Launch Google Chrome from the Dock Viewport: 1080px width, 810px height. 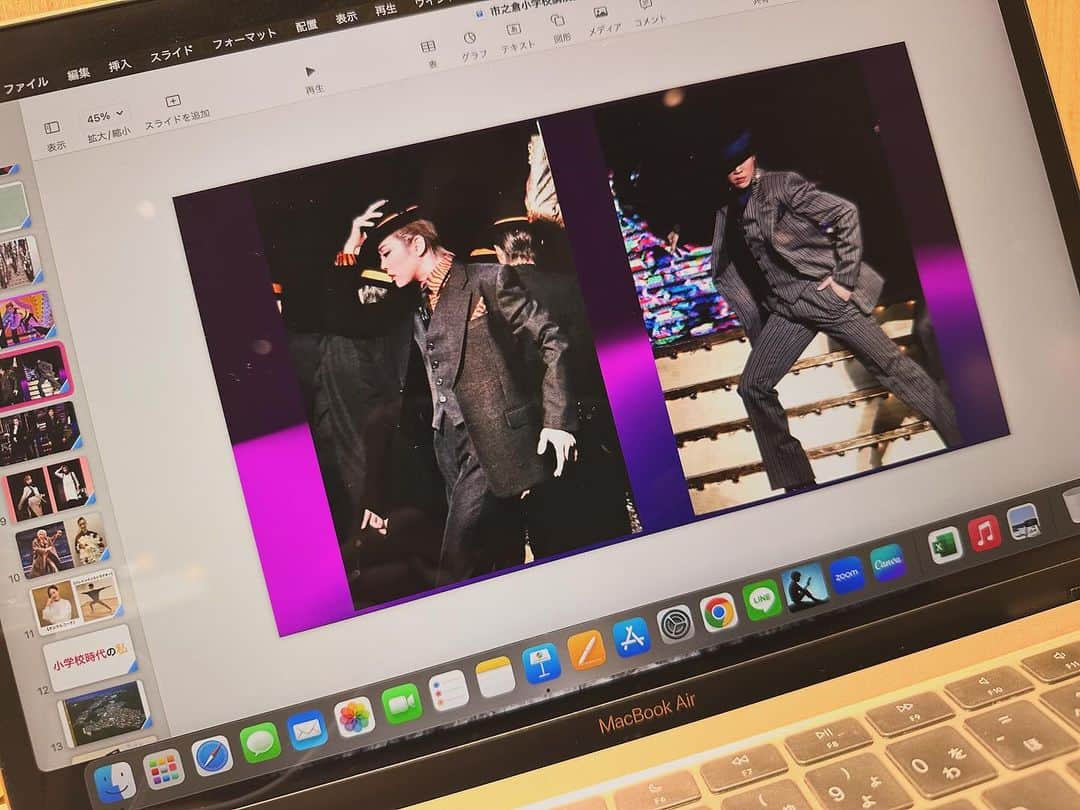[x=718, y=612]
